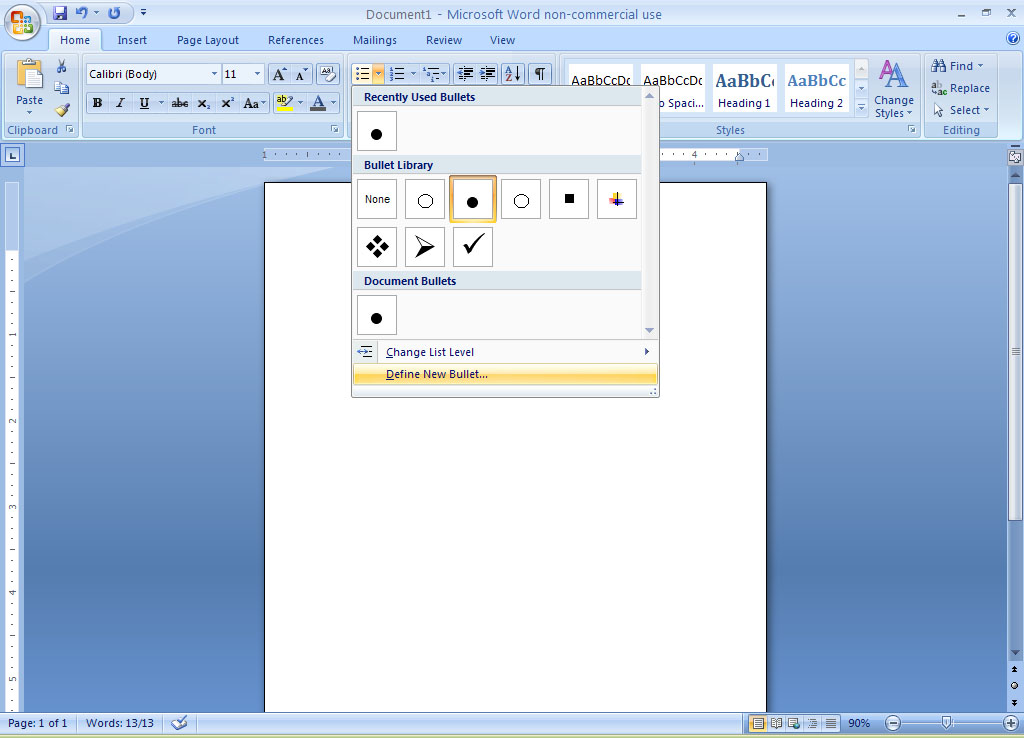Open the References tab

pyautogui.click(x=295, y=40)
